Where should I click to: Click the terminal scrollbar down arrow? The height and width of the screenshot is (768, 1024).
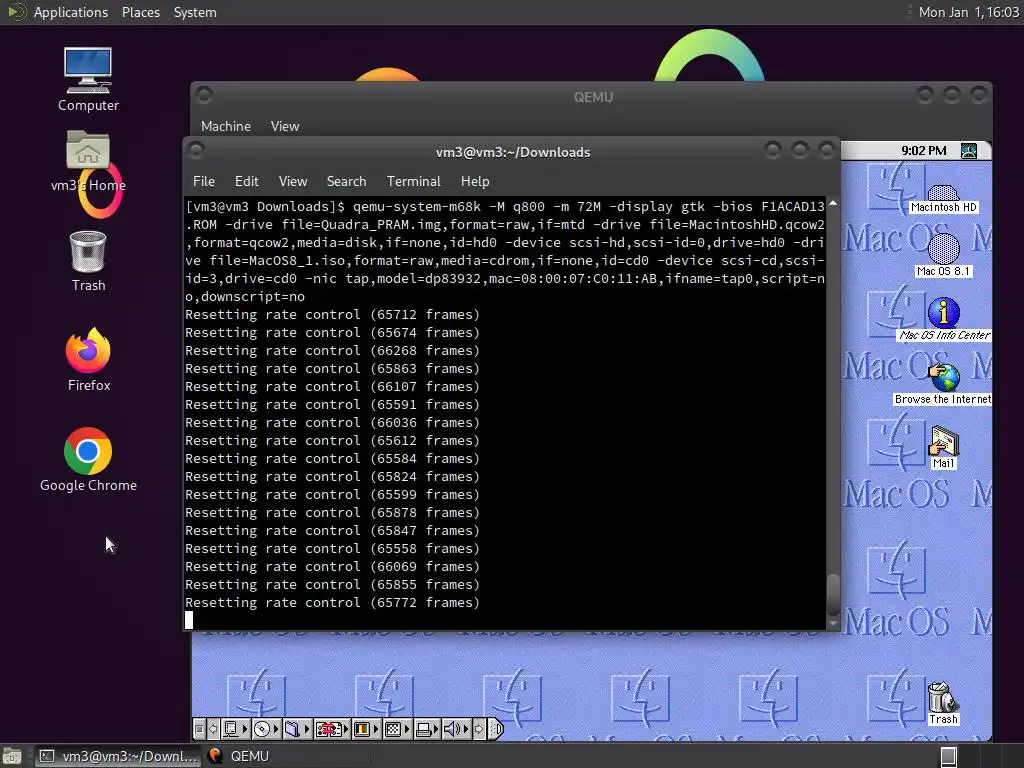pos(833,624)
